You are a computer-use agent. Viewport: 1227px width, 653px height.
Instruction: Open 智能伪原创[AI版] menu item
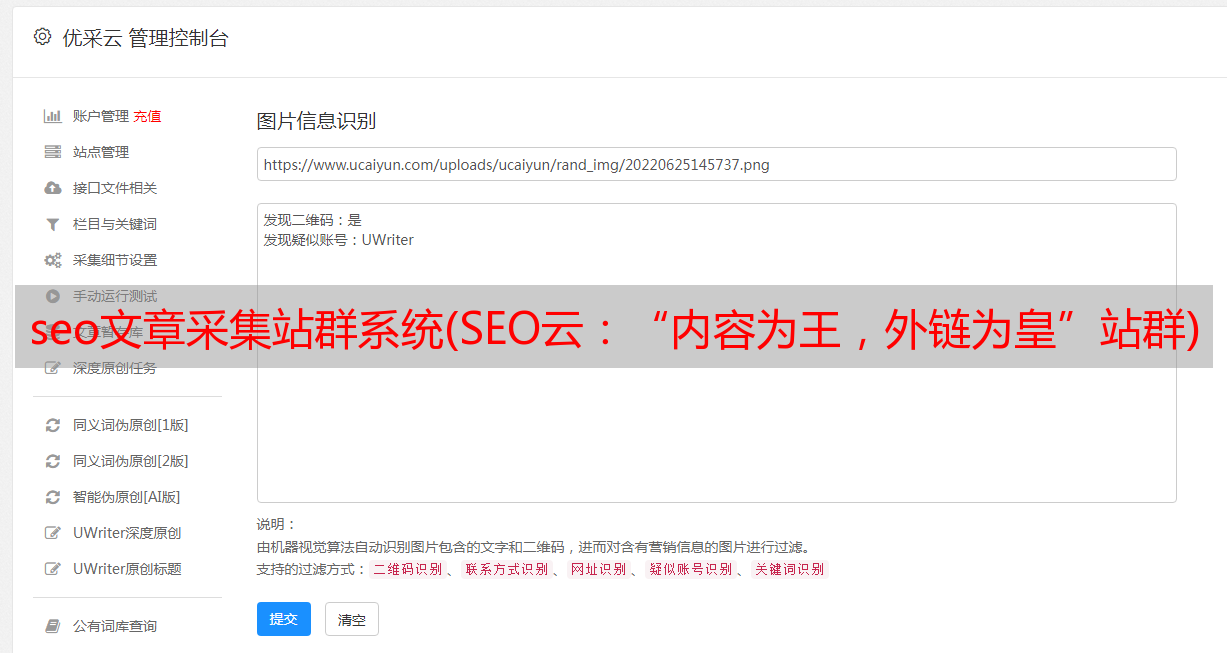[x=126, y=497]
